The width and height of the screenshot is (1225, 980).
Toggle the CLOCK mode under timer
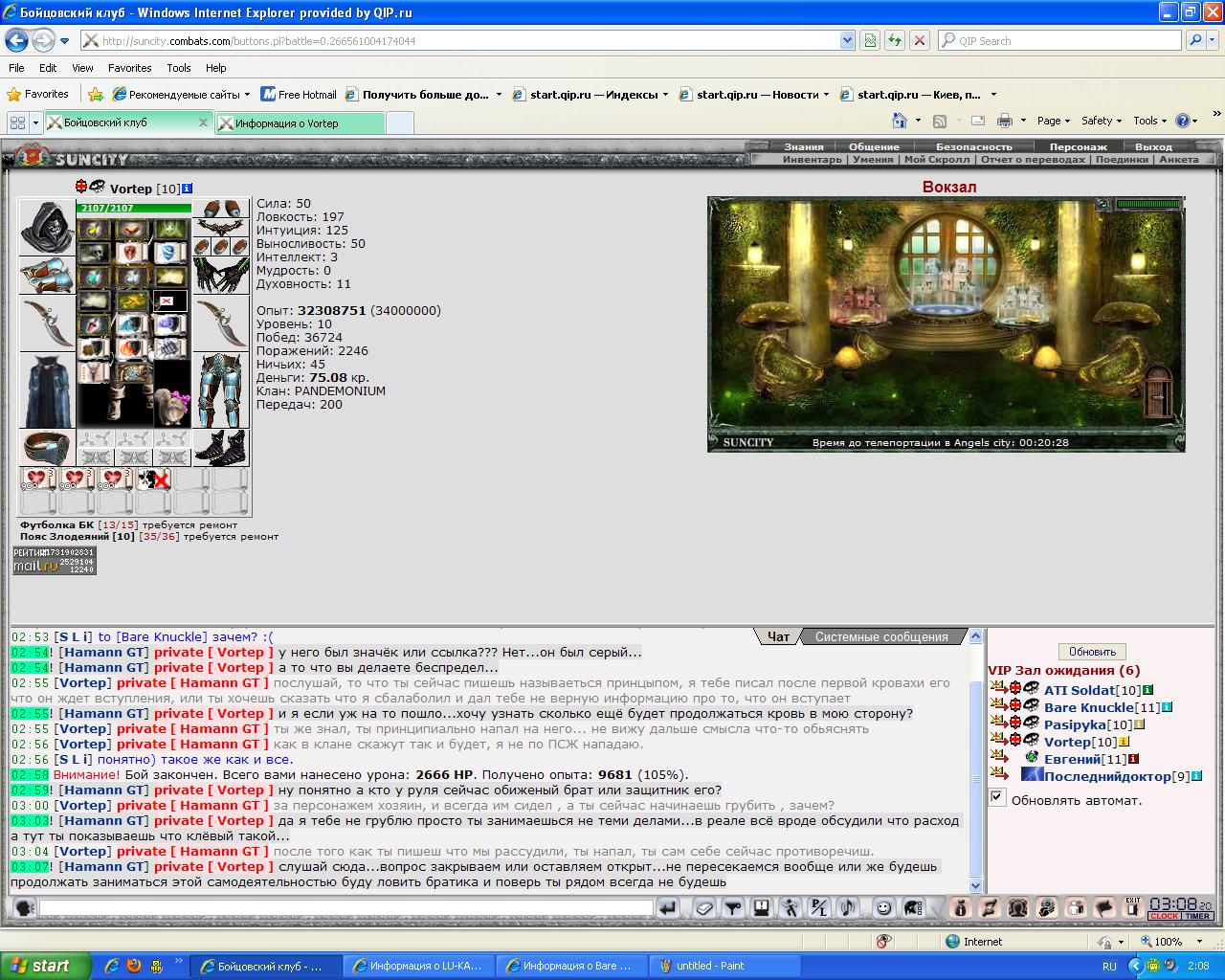[1164, 916]
